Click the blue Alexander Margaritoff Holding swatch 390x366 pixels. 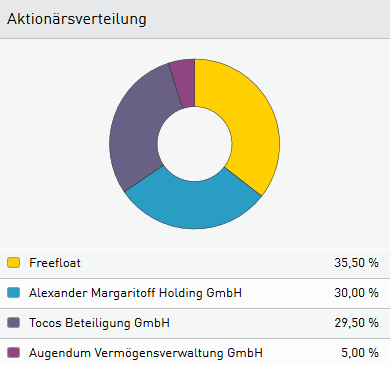13,293
